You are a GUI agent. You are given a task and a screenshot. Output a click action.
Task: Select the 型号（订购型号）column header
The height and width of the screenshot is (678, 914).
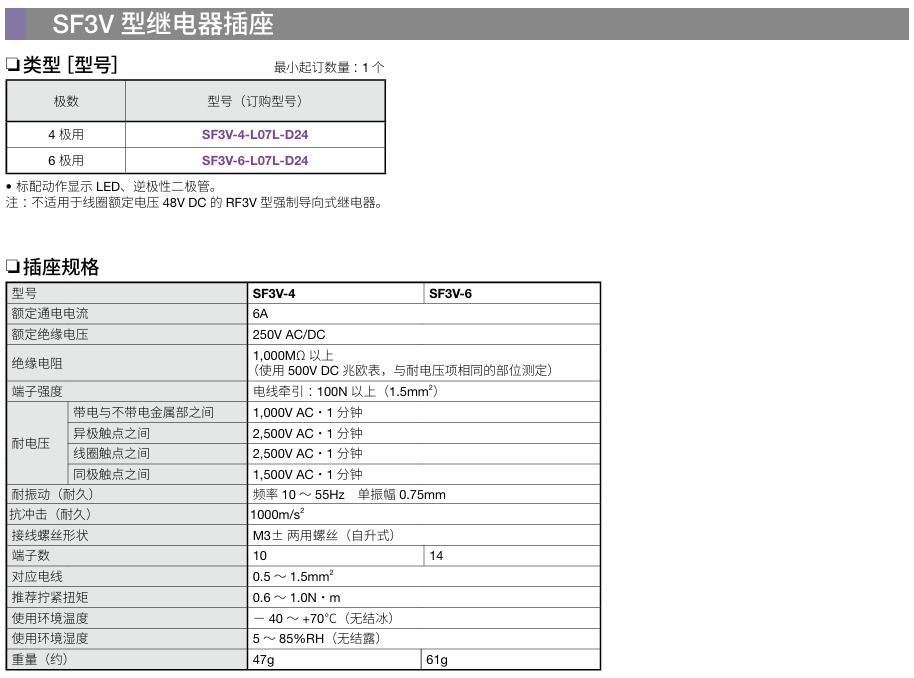click(255, 101)
